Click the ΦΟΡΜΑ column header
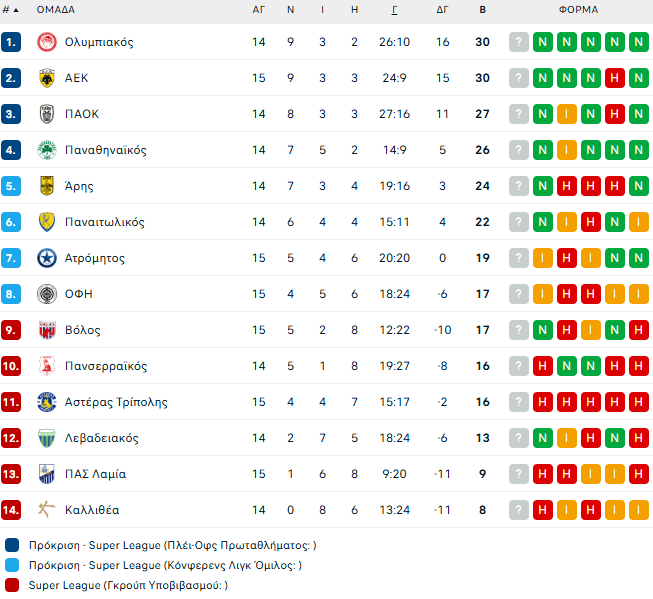Image resolution: width=653 pixels, height=599 pixels. [x=579, y=10]
